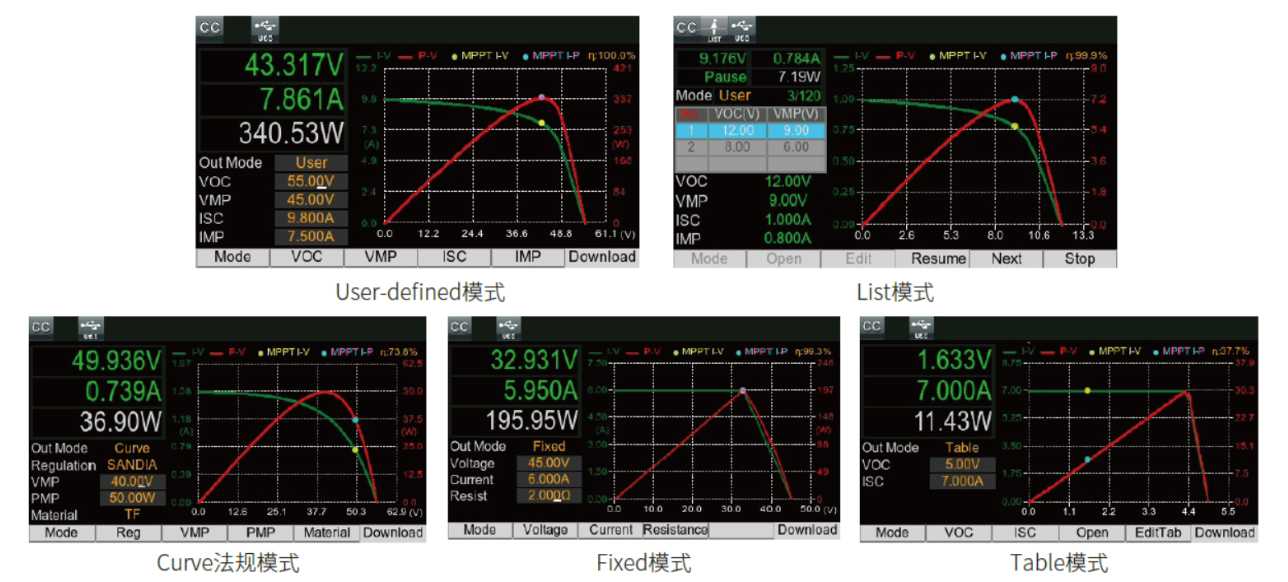The width and height of the screenshot is (1288, 582).
Task: Click the CC indicator on the Table mode screen
Action: 872,327
